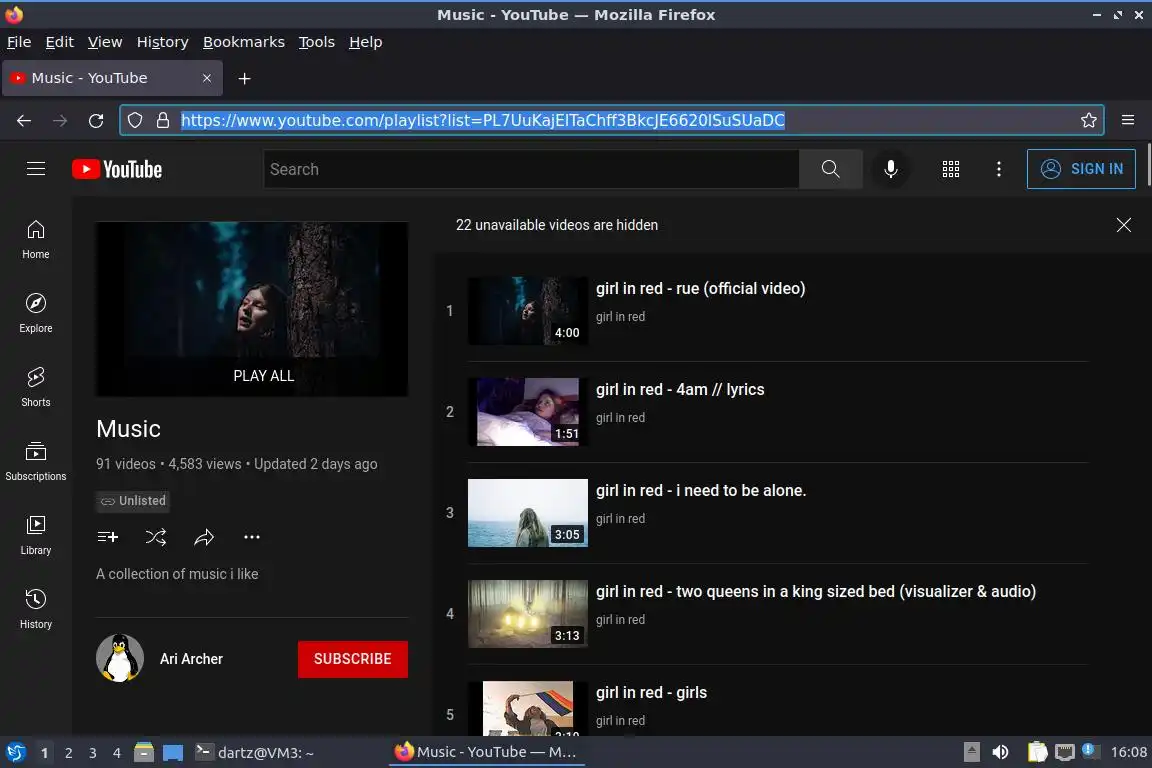Open the file manager taskbar launcher
1152x768 pixels.
(x=144, y=752)
